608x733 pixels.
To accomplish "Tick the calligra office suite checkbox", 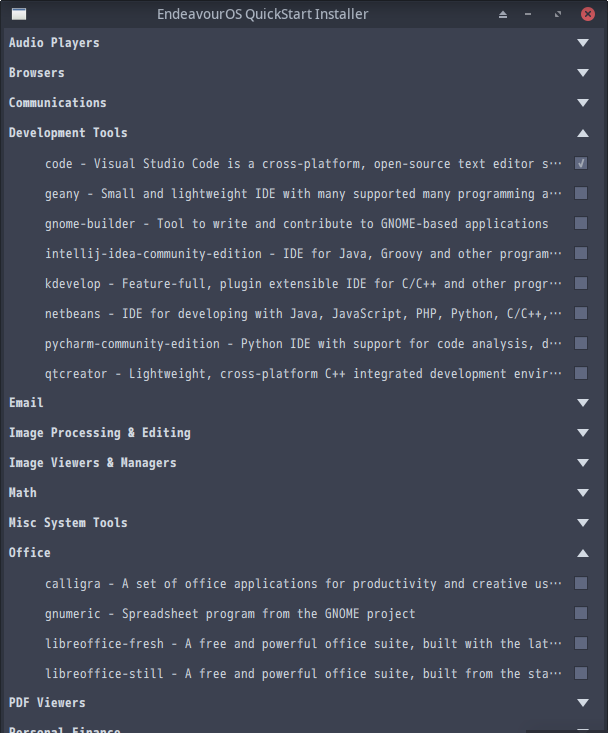I will [581, 583].
